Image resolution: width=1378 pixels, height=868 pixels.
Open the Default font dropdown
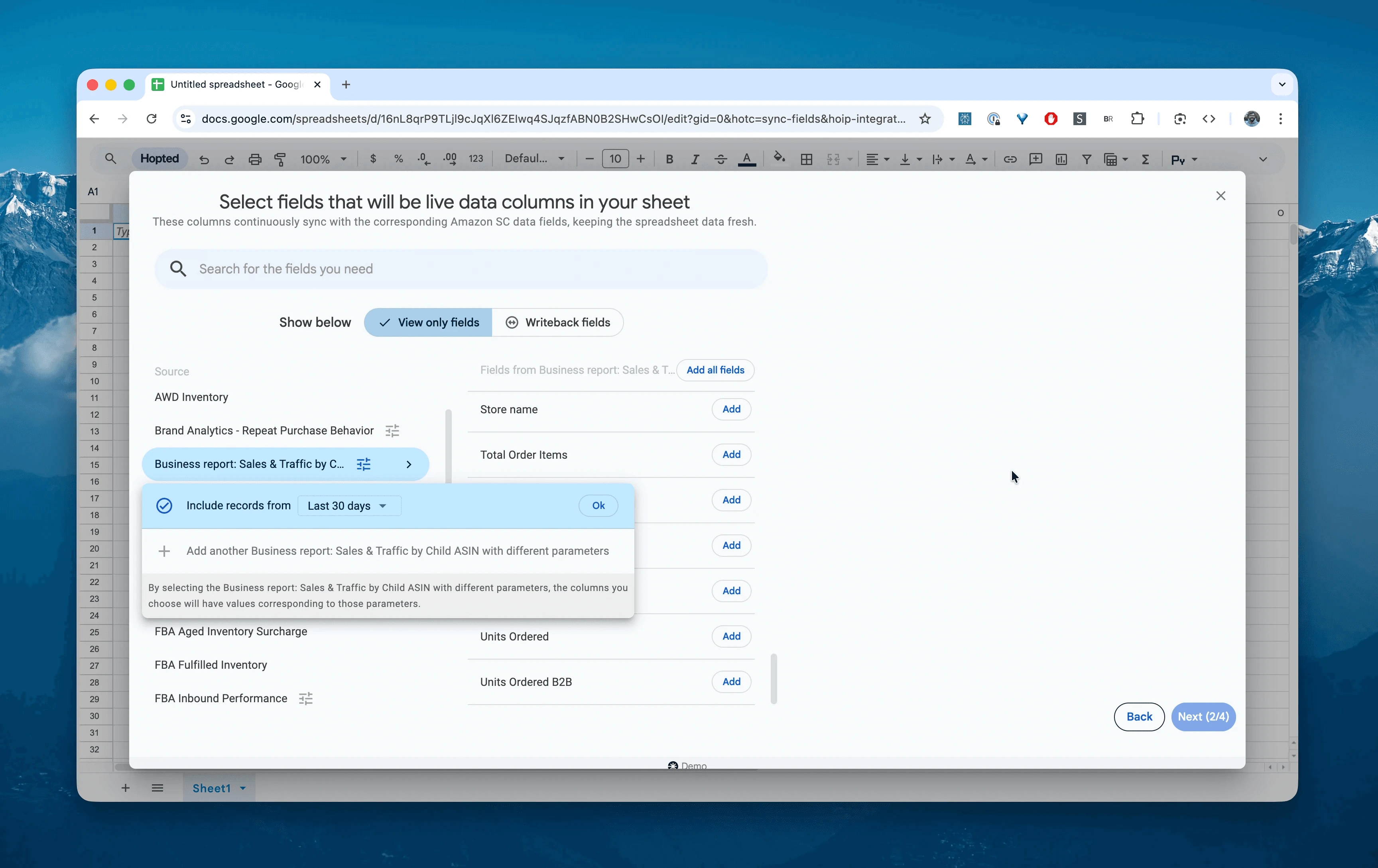534,159
